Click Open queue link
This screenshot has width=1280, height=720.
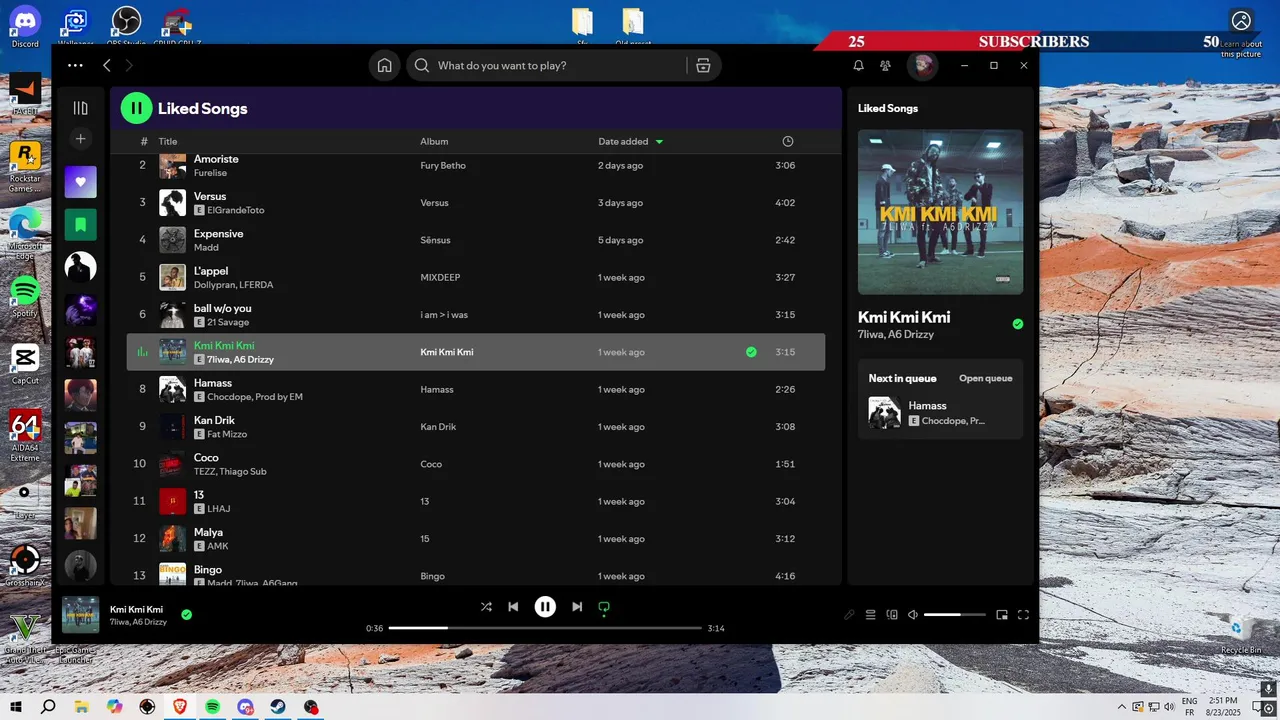click(x=986, y=378)
